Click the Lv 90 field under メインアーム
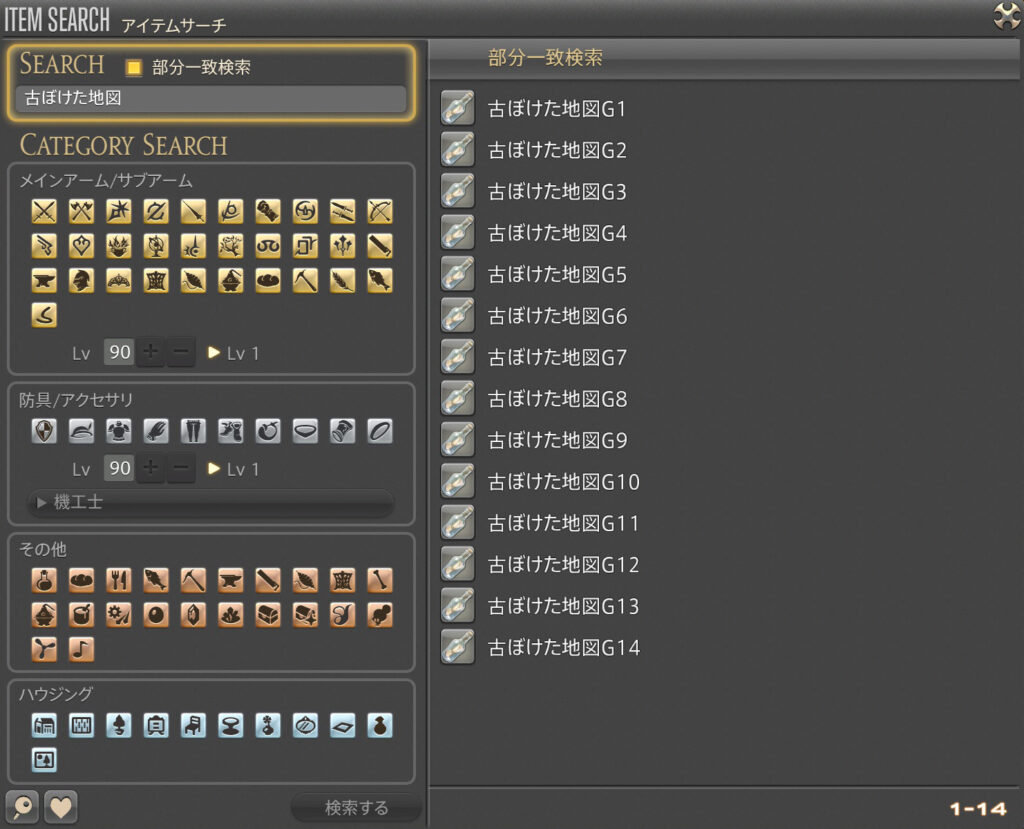The image size is (1024, 829). 119,353
